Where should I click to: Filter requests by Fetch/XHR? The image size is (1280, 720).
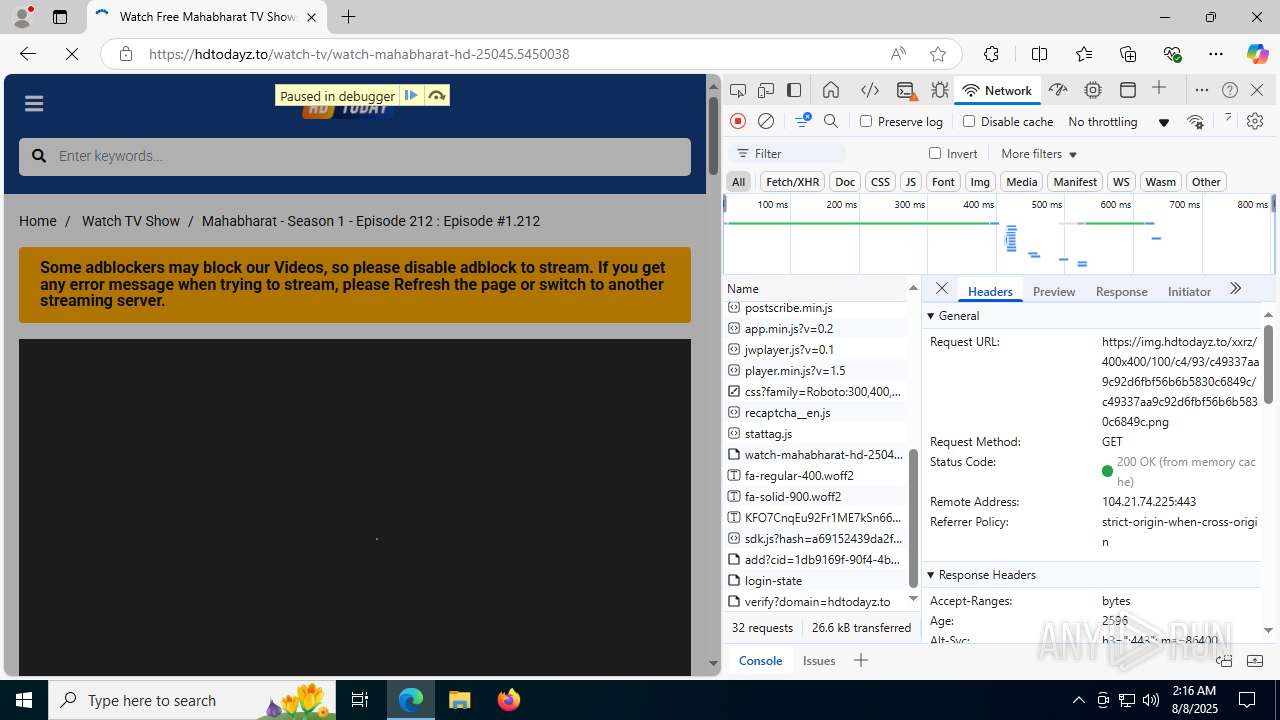[x=792, y=182]
